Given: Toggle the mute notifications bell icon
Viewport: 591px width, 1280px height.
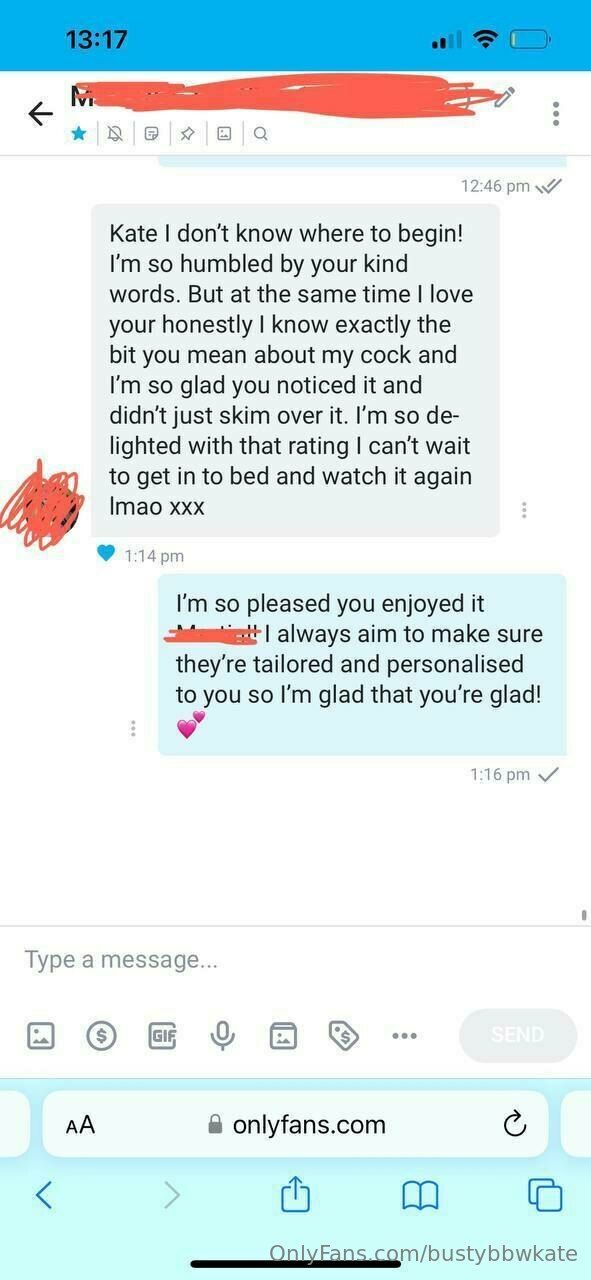Looking at the screenshot, I should click(x=115, y=133).
